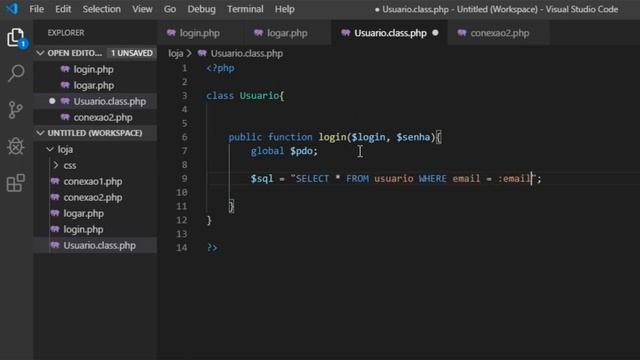Click 'global $pdo;' in the editor
Image resolution: width=640 pixels, height=360 pixels.
coord(284,151)
